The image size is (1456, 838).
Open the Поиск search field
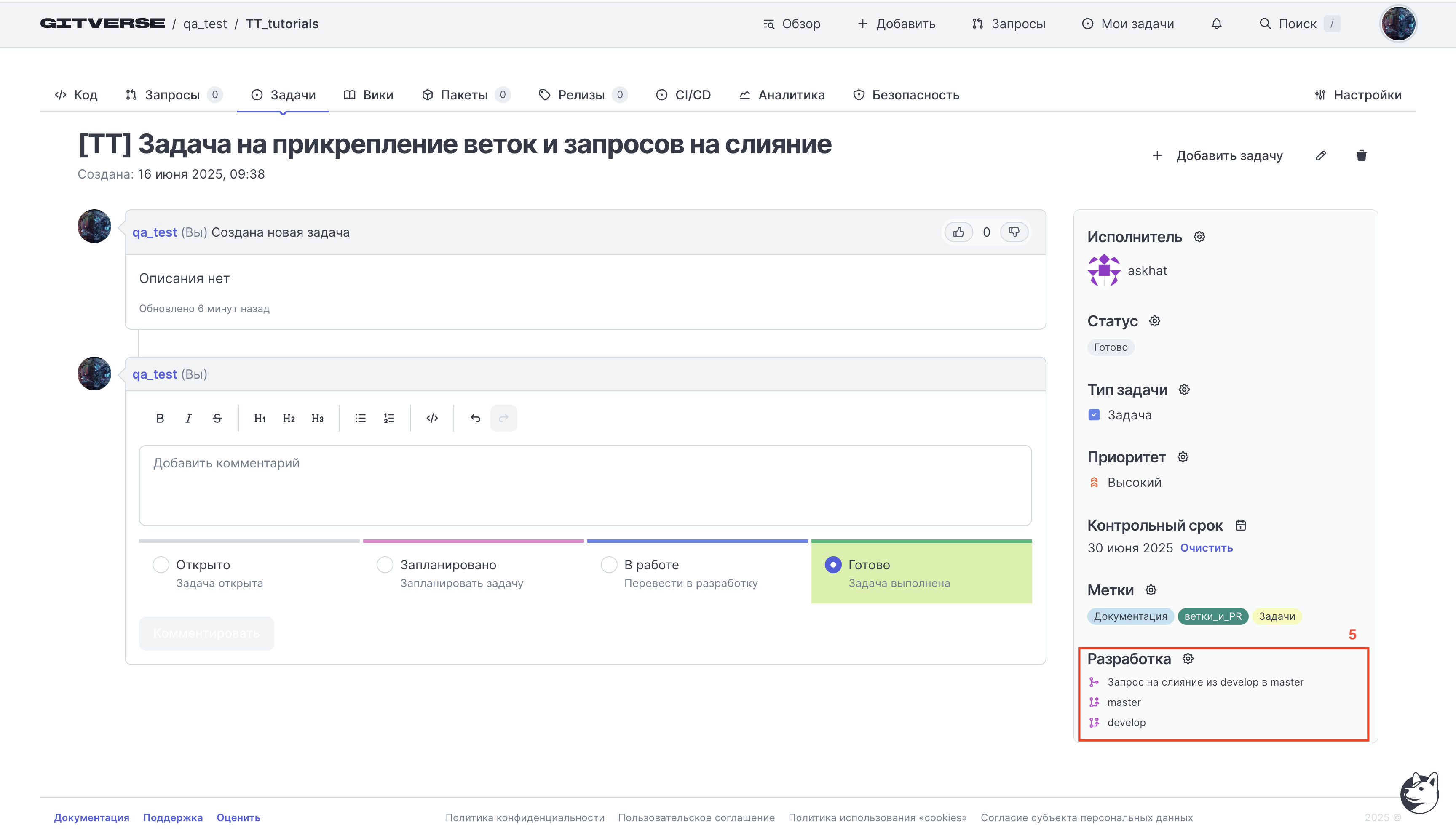pyautogui.click(x=1299, y=24)
